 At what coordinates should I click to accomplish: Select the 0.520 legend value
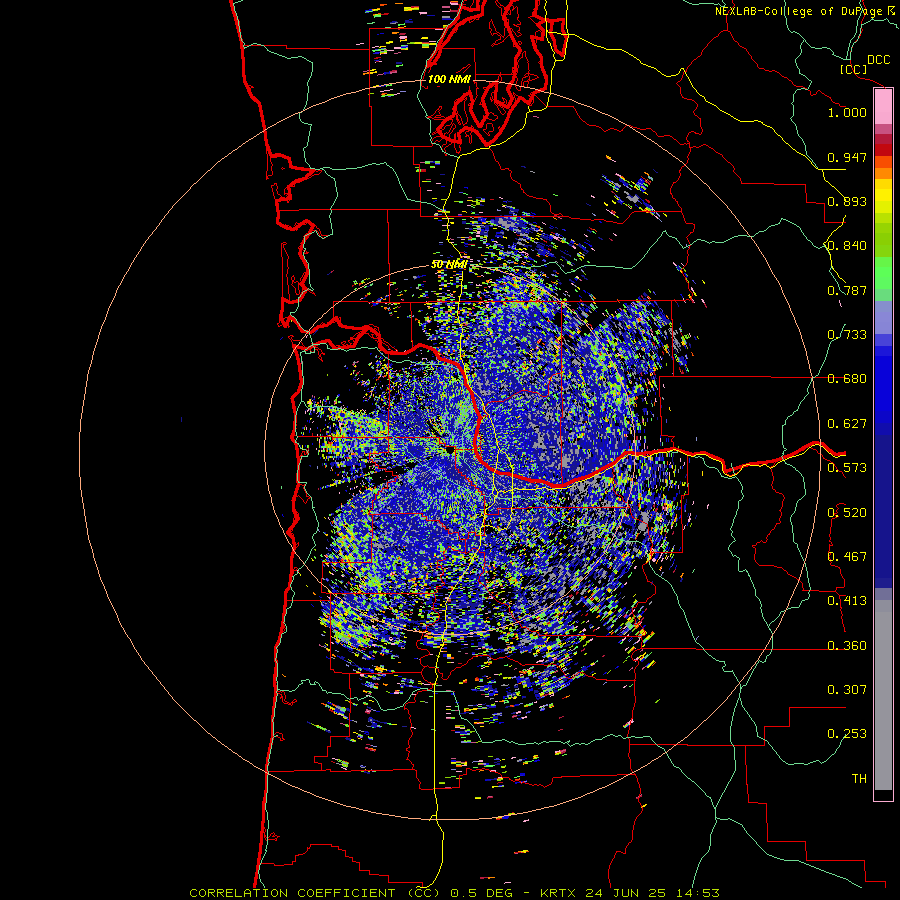click(x=847, y=513)
